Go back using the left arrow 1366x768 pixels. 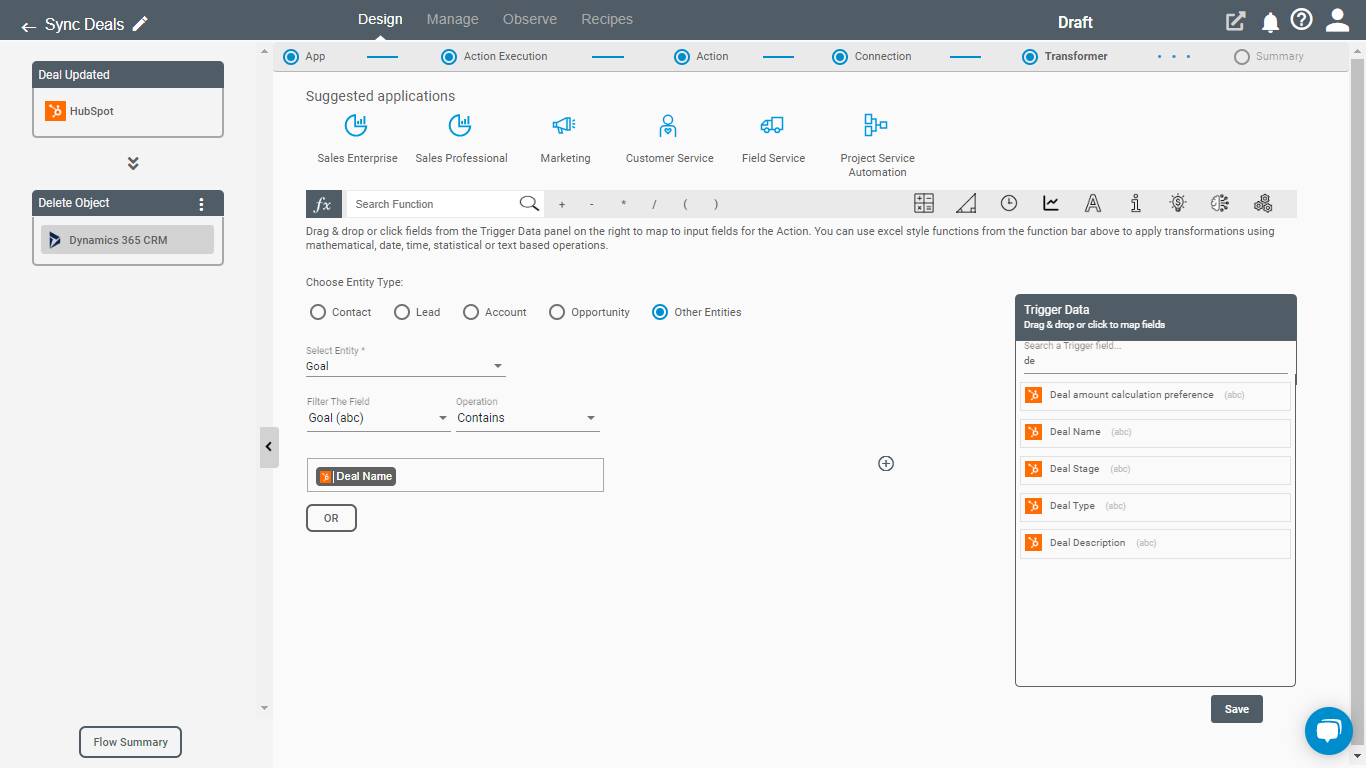click(28, 26)
